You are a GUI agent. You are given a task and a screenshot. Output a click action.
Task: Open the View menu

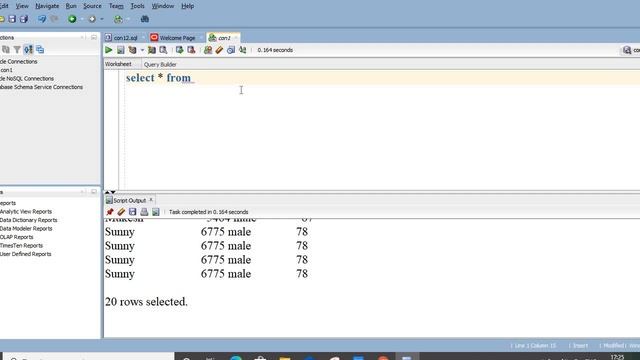pos(22,6)
